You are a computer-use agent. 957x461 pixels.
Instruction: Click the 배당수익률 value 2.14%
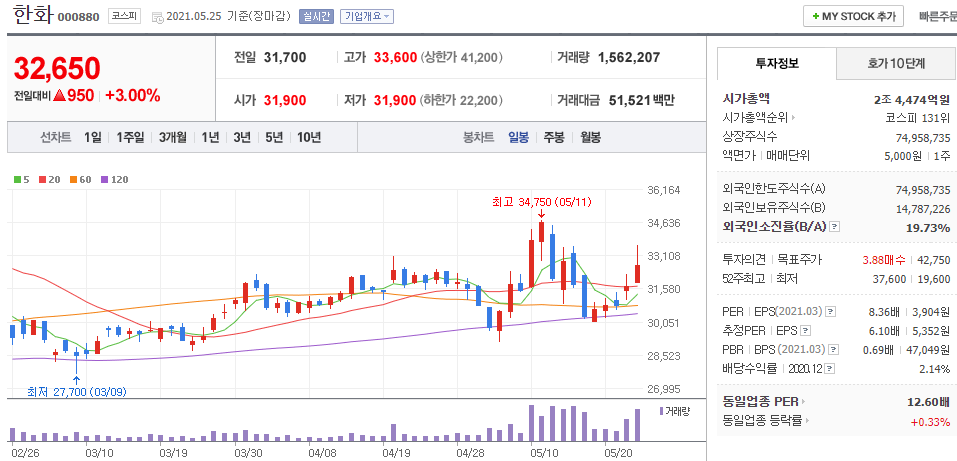pos(935,369)
